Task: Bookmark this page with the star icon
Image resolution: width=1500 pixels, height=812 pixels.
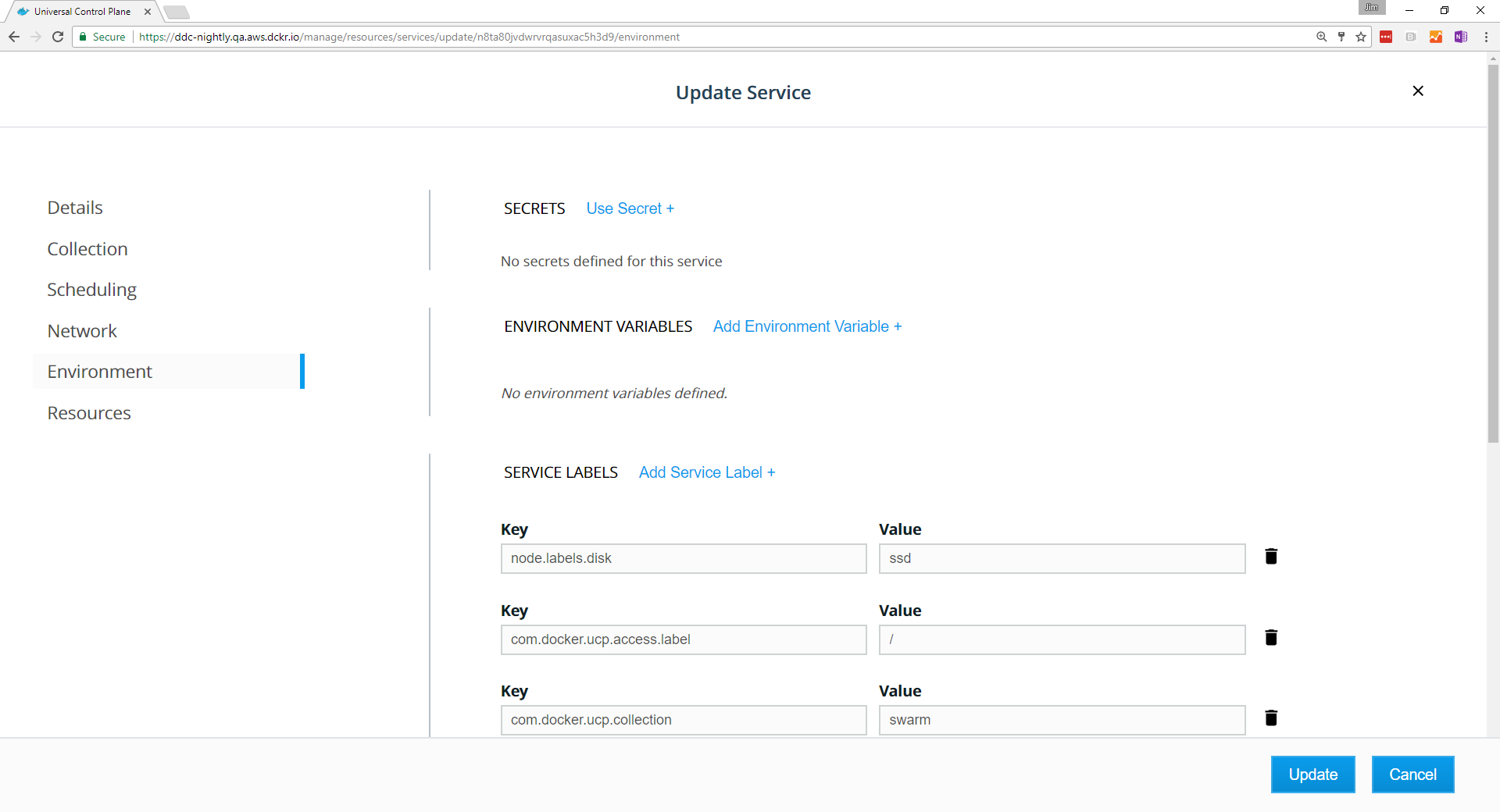Action: pyautogui.click(x=1361, y=37)
